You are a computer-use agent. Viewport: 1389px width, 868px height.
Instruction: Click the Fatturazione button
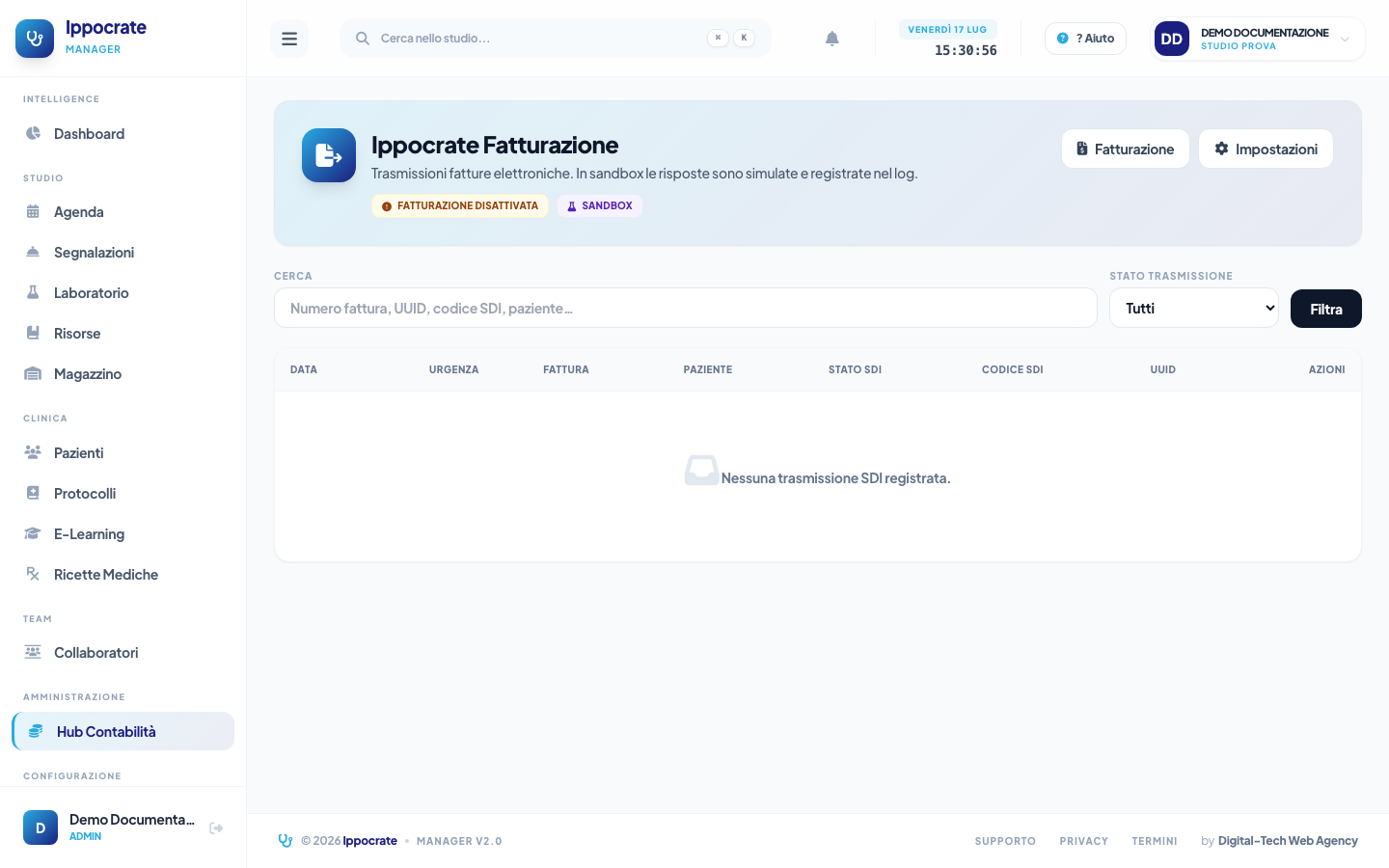[x=1126, y=149]
